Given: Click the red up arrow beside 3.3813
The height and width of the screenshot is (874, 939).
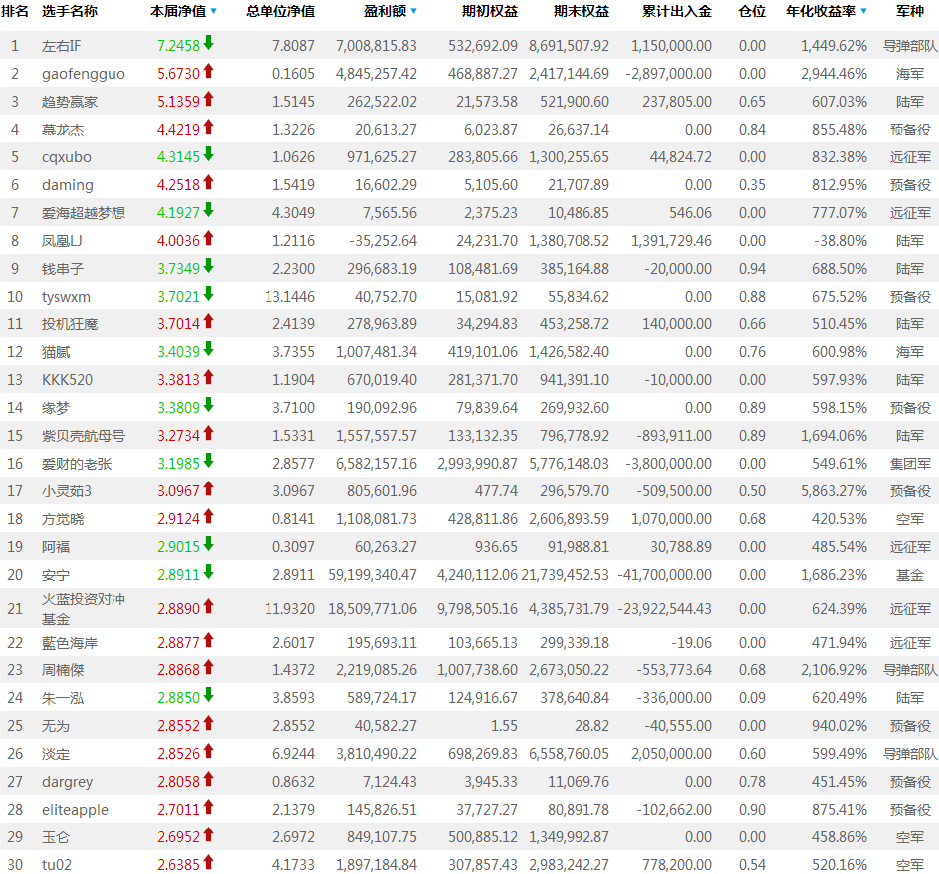Looking at the screenshot, I should 208,377.
